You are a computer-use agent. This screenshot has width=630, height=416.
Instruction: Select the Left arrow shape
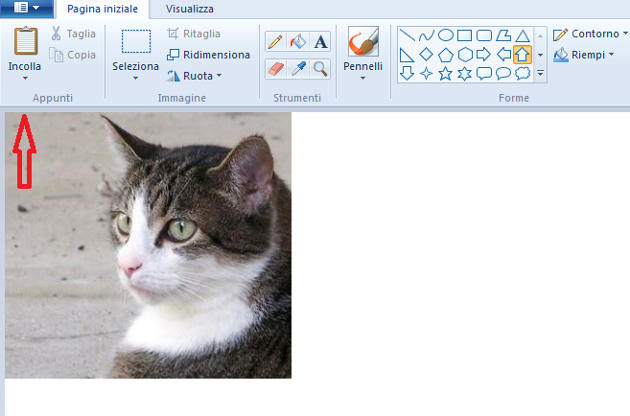(x=503, y=54)
